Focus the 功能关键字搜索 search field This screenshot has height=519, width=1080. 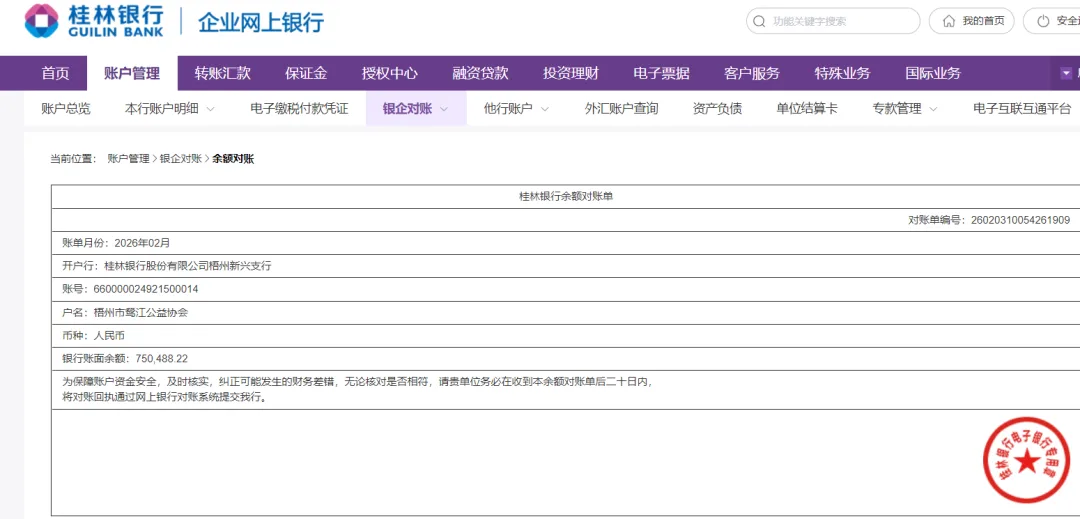pos(833,21)
